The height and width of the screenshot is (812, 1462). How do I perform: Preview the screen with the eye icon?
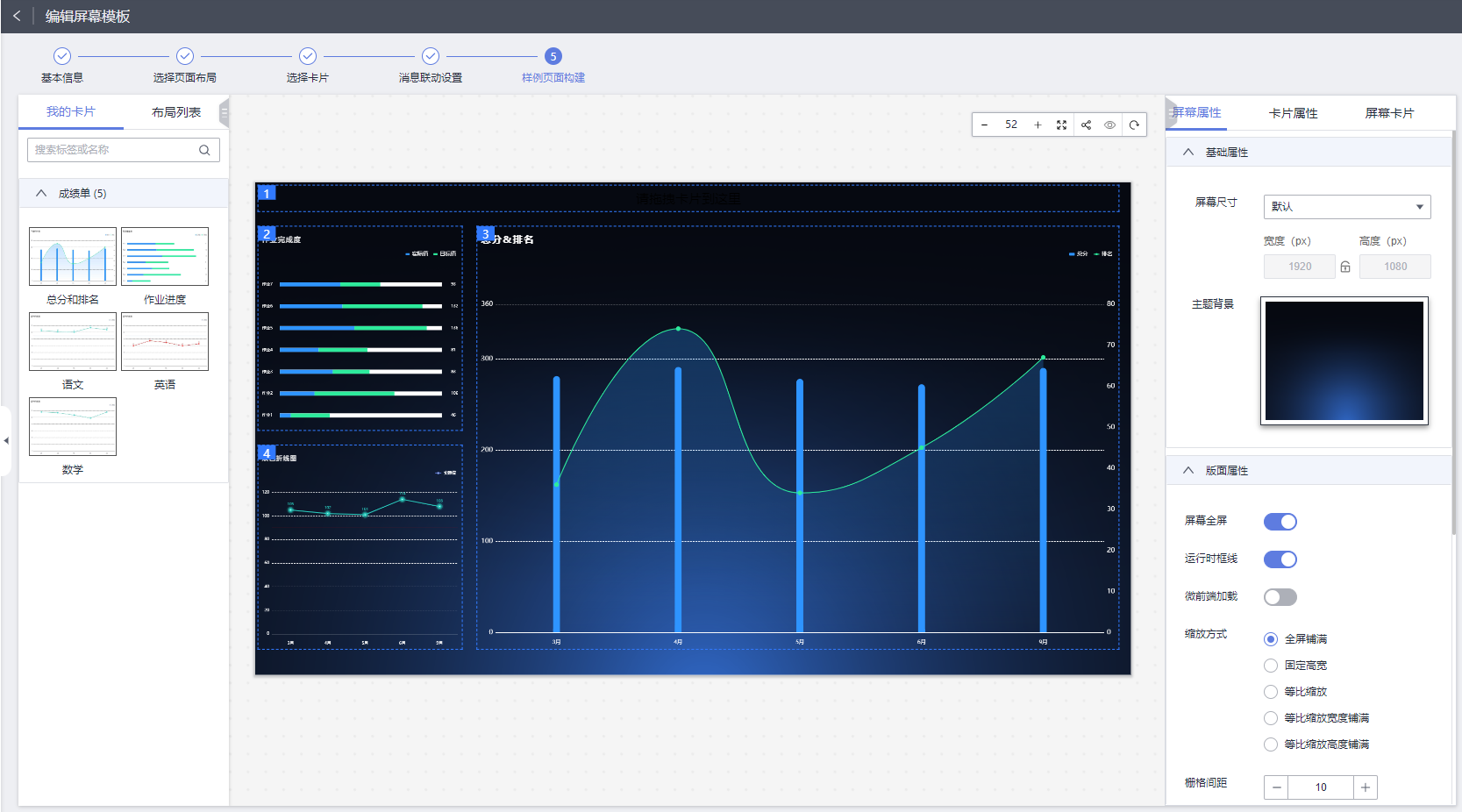[1109, 125]
